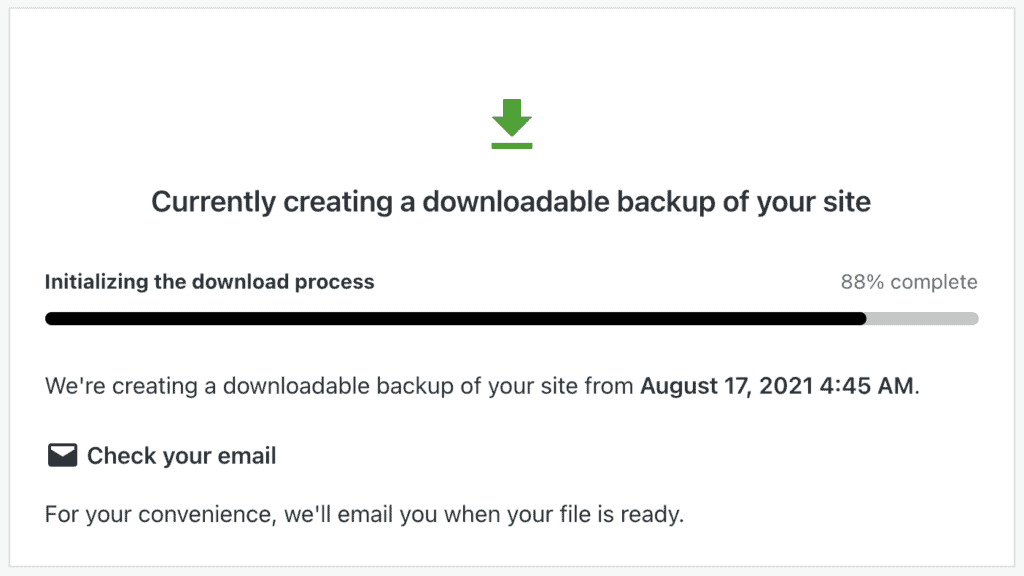The image size is (1024, 576).
Task: Click 'your site' at the end of heading
Action: 814,202
